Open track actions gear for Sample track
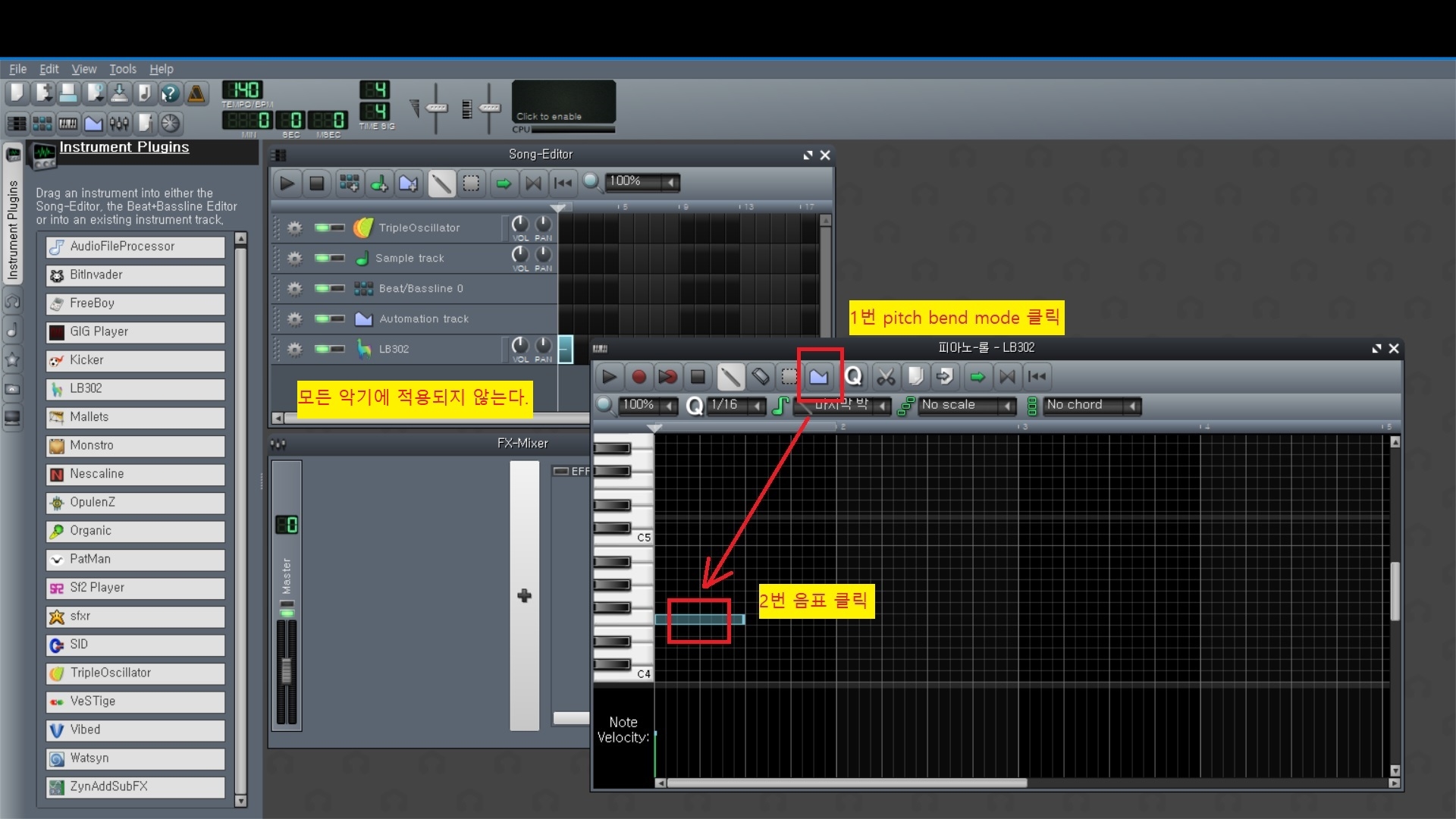The image size is (1456, 819). 295,258
